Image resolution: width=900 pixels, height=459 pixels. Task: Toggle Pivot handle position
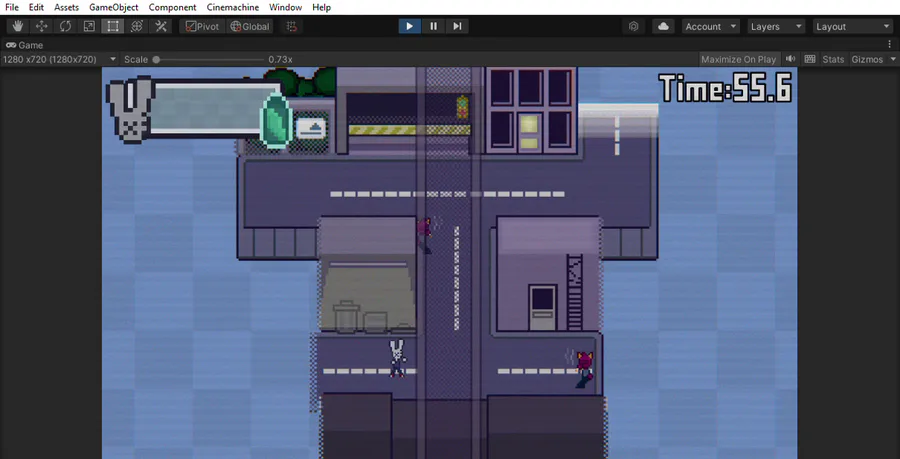click(202, 26)
